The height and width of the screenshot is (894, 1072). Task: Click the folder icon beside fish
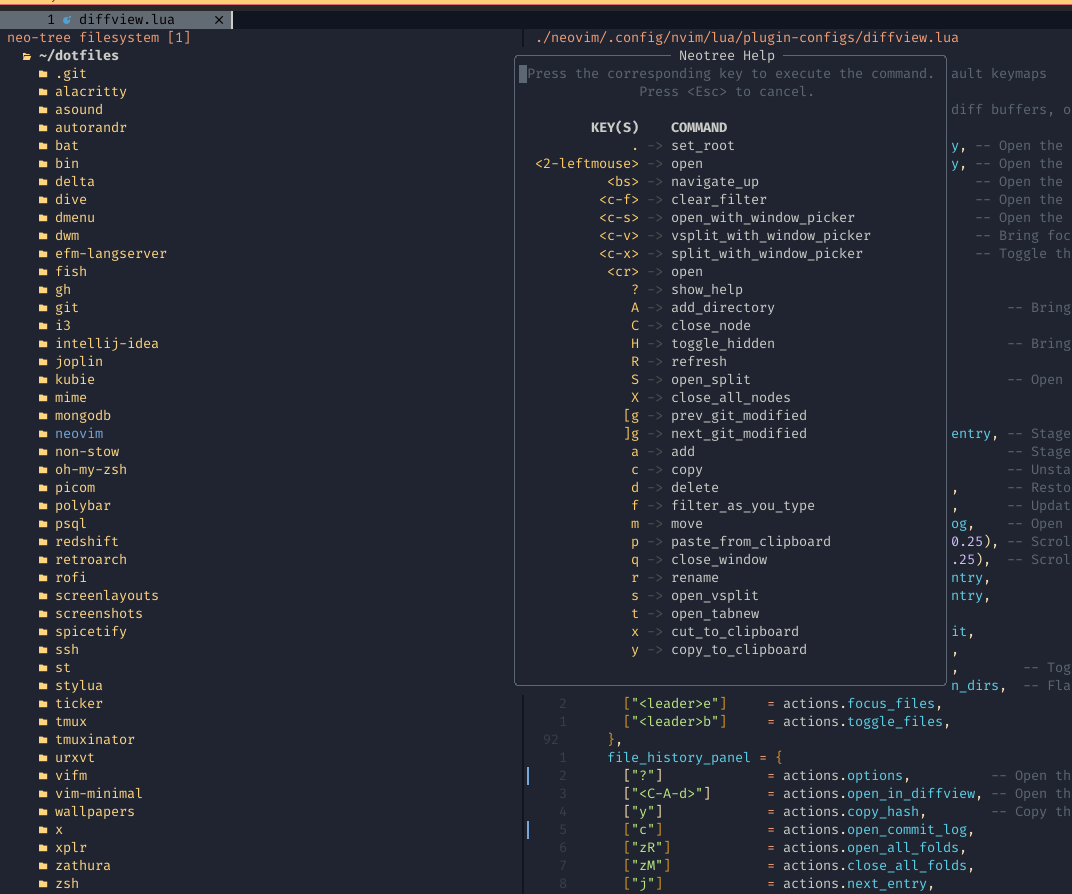coord(43,272)
